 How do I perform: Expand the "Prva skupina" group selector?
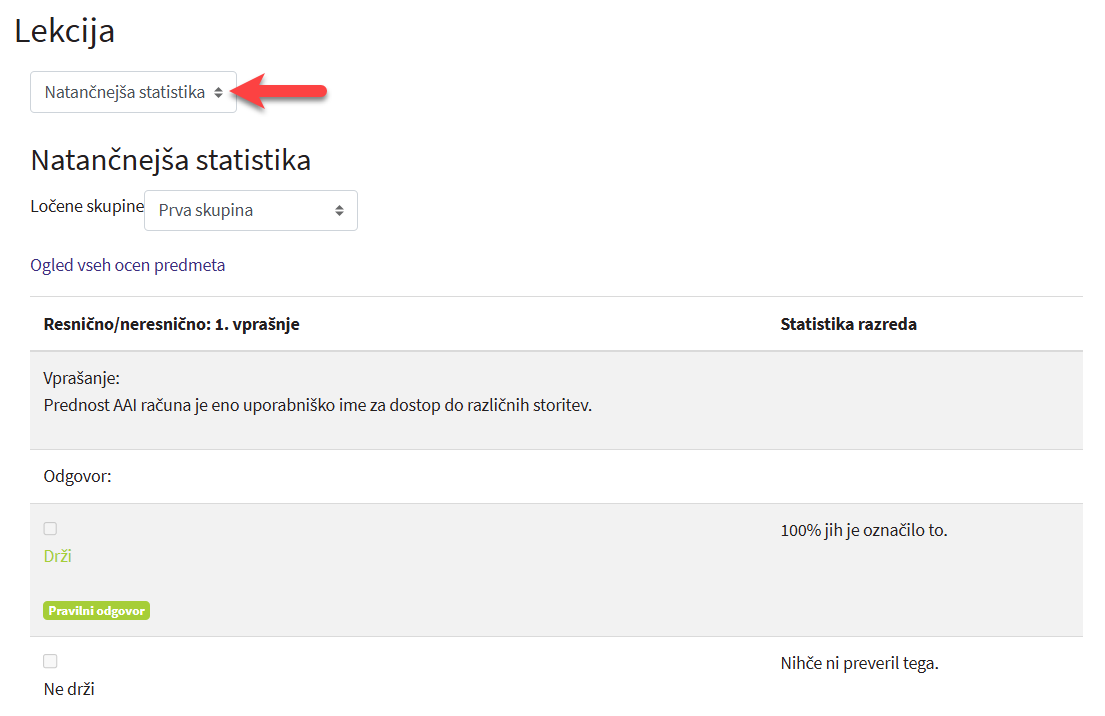250,211
